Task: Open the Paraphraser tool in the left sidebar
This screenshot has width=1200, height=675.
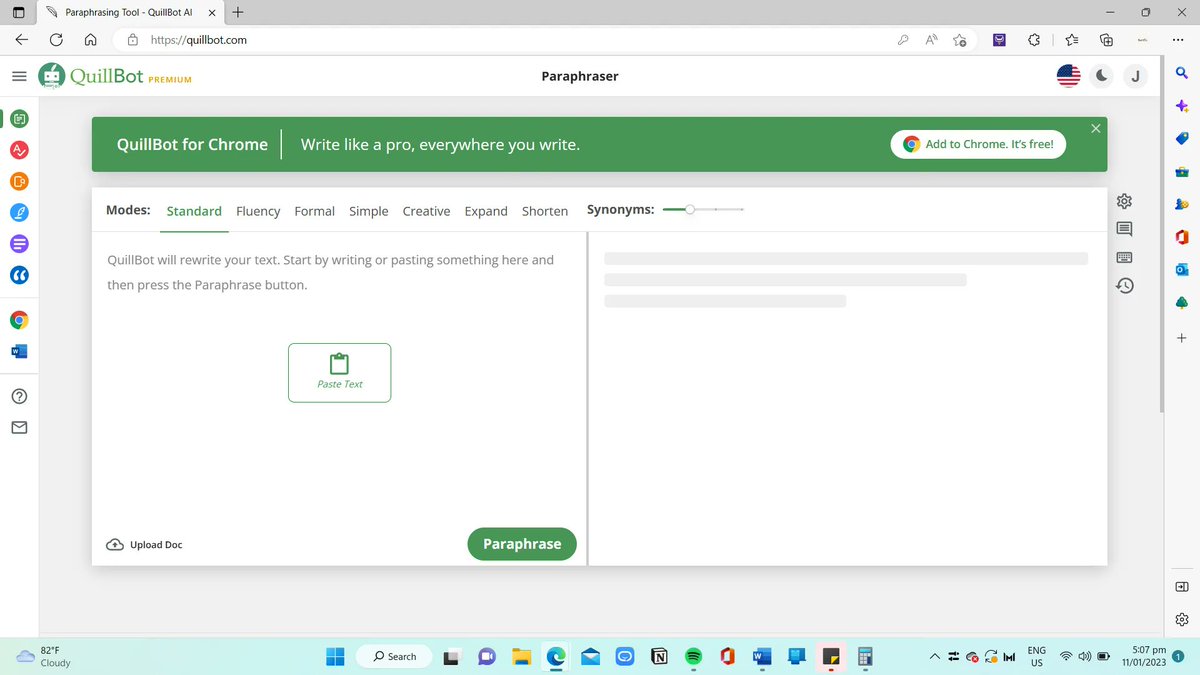Action: (x=20, y=119)
